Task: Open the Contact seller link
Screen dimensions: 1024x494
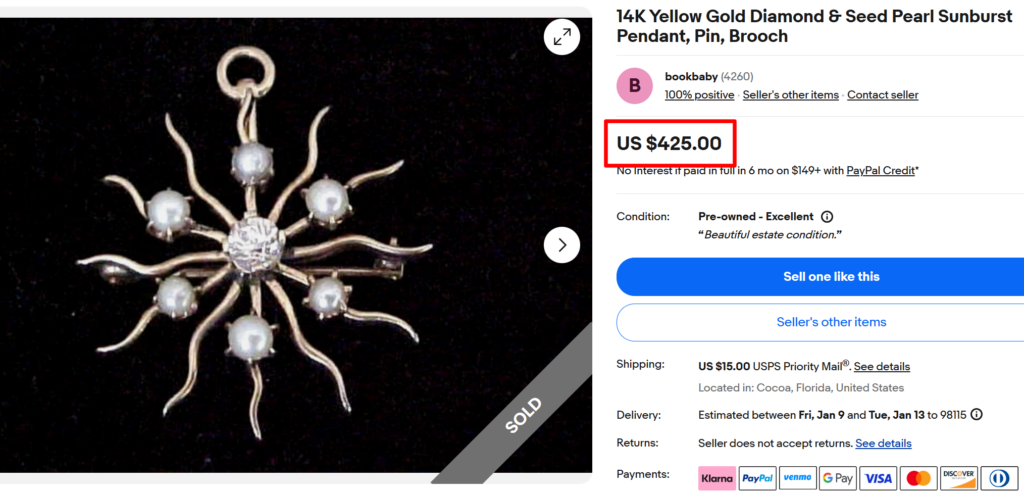Action: 882,95
